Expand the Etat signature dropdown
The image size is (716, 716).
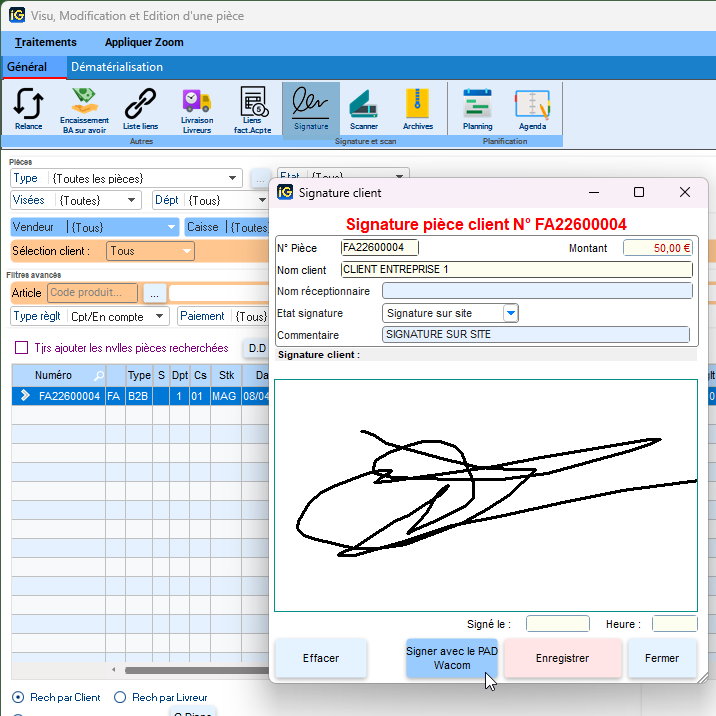point(510,313)
